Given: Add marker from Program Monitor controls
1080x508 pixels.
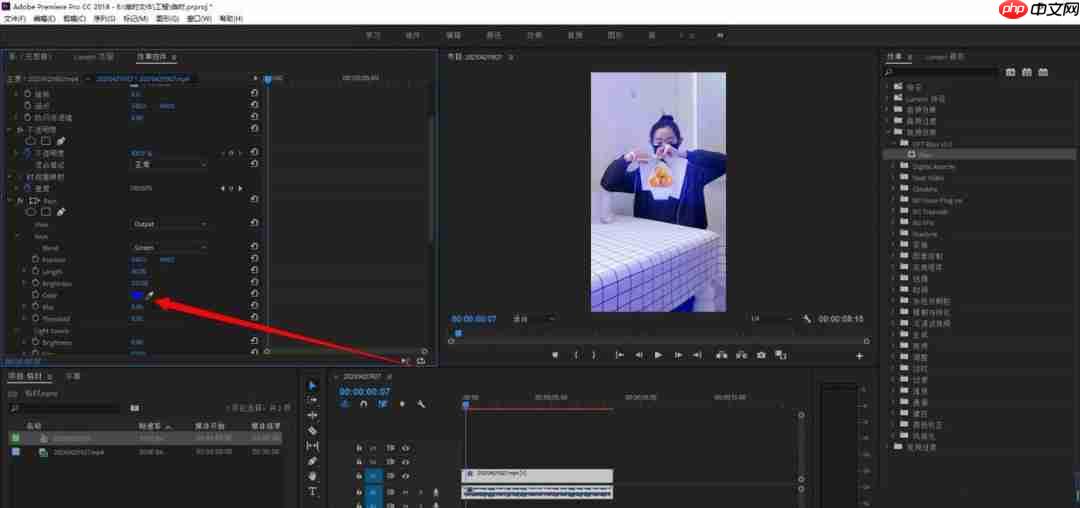Looking at the screenshot, I should click(555, 355).
